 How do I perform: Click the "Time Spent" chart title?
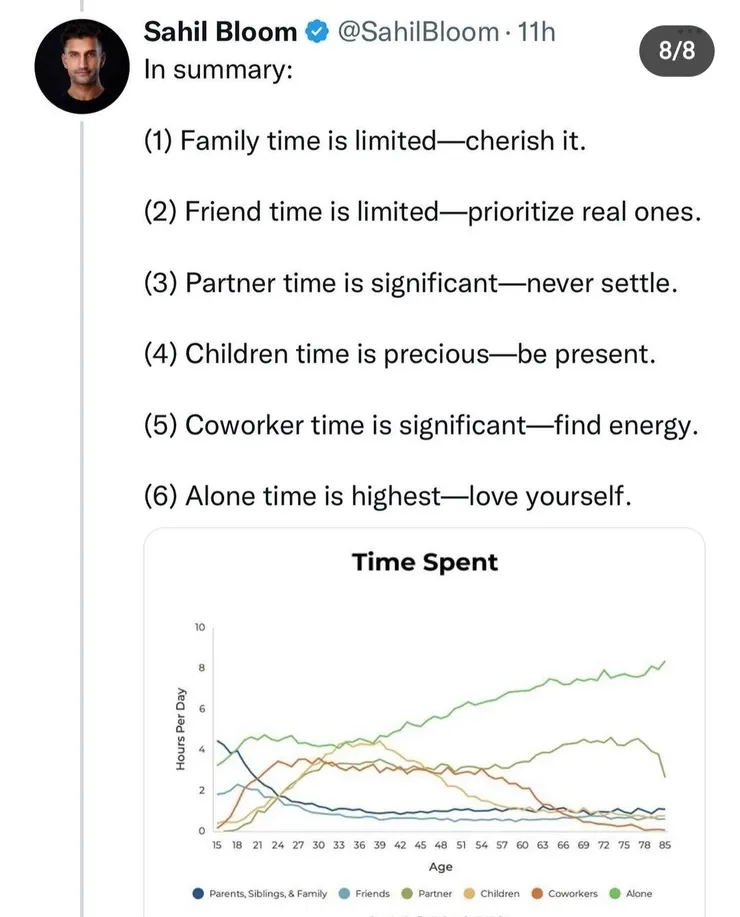424,563
